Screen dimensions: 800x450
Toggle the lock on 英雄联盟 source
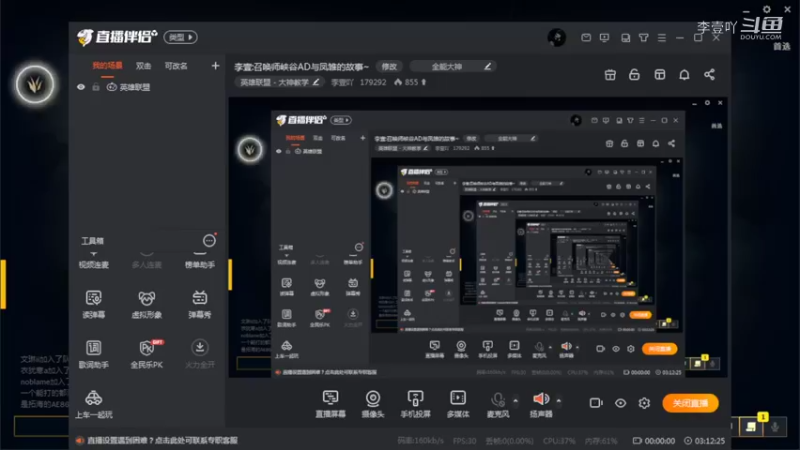[96, 87]
